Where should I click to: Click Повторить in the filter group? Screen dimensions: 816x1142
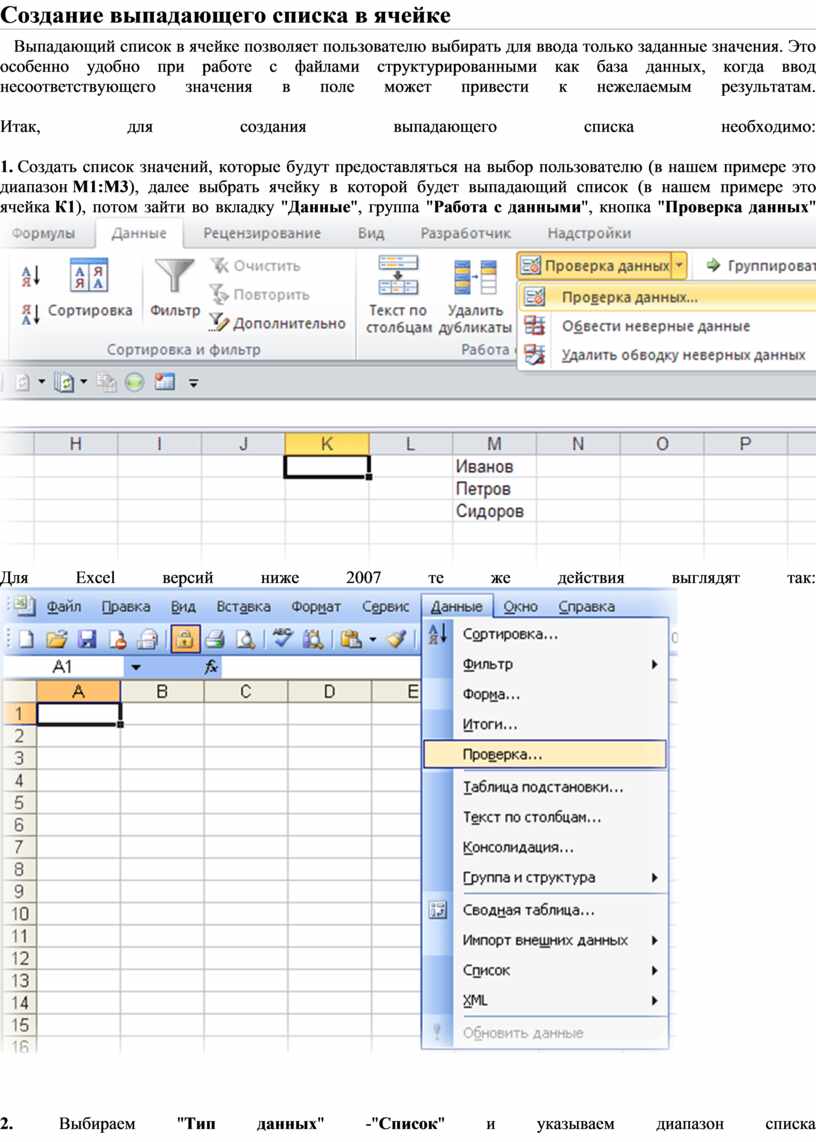tap(260, 294)
